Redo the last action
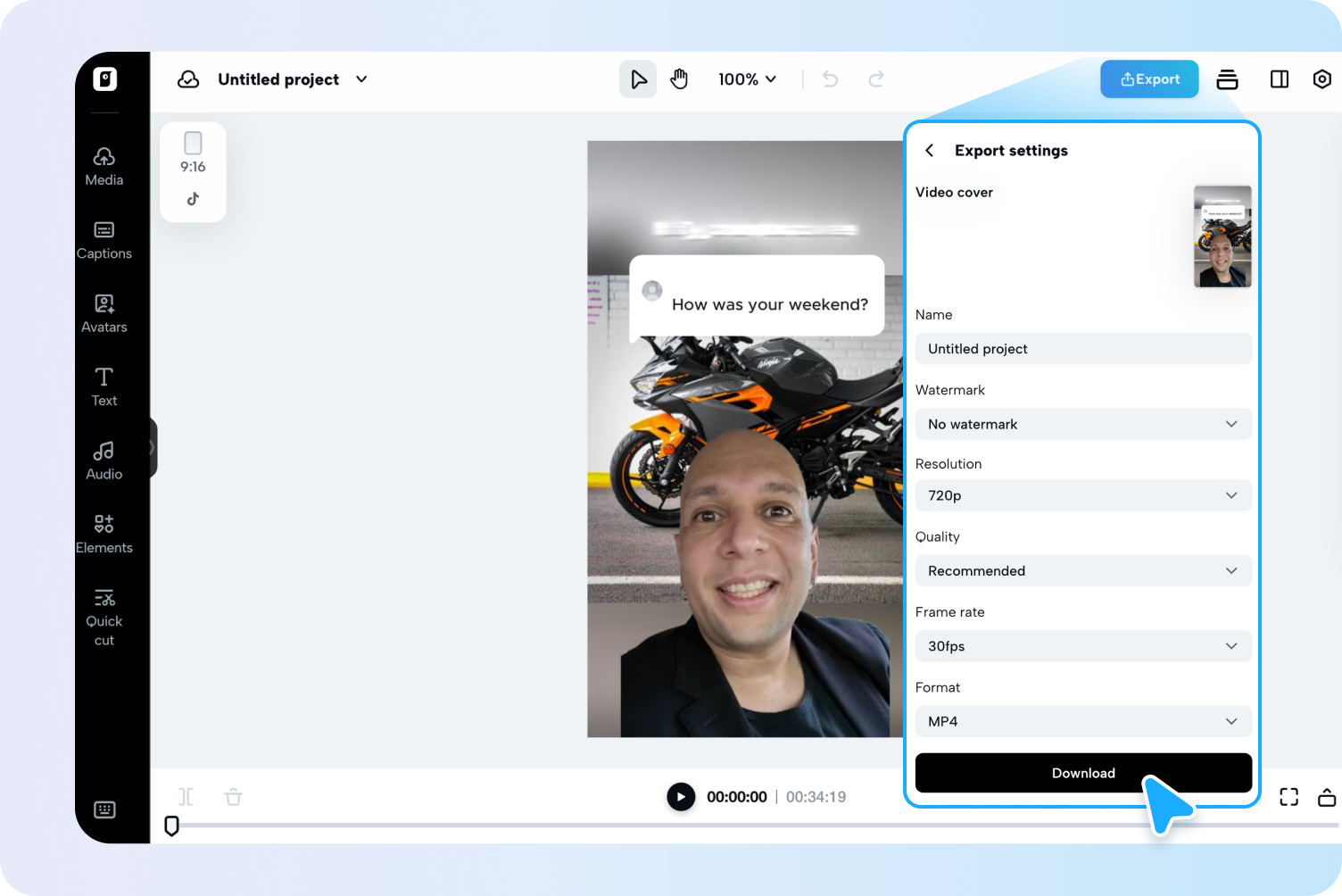Image resolution: width=1342 pixels, height=896 pixels. click(x=876, y=79)
